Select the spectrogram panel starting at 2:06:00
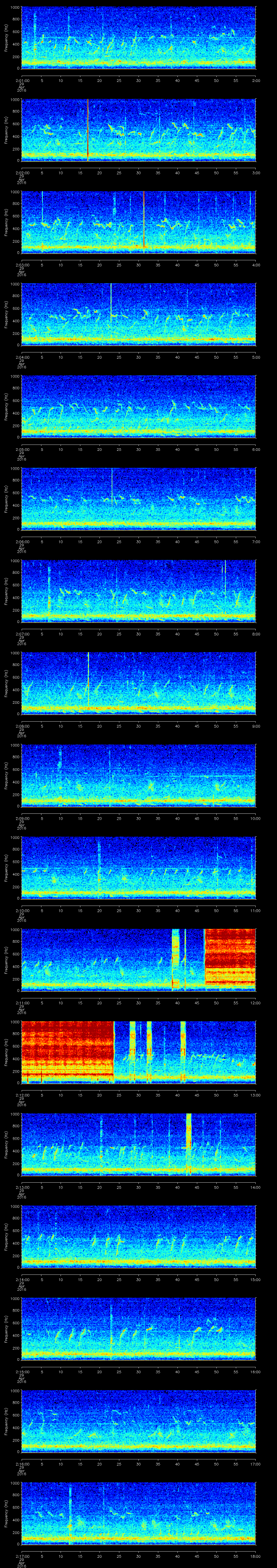277x1568 pixels. pyautogui.click(x=139, y=499)
